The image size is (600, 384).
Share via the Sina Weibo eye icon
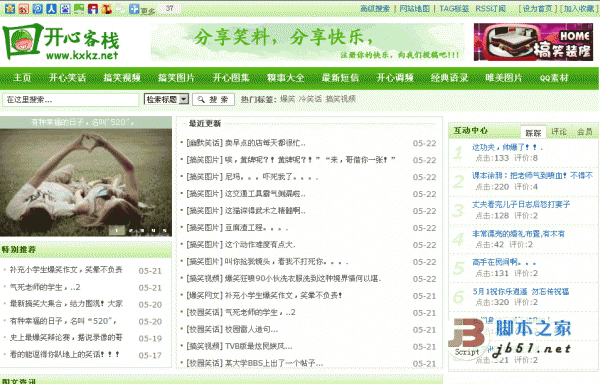click(24, 9)
